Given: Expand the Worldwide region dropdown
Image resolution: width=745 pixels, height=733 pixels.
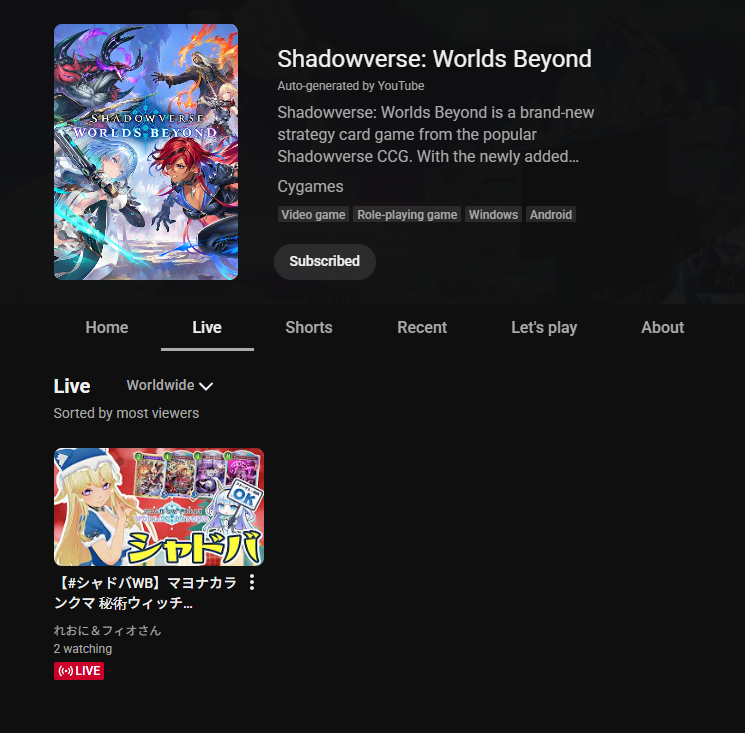Looking at the screenshot, I should click(170, 385).
